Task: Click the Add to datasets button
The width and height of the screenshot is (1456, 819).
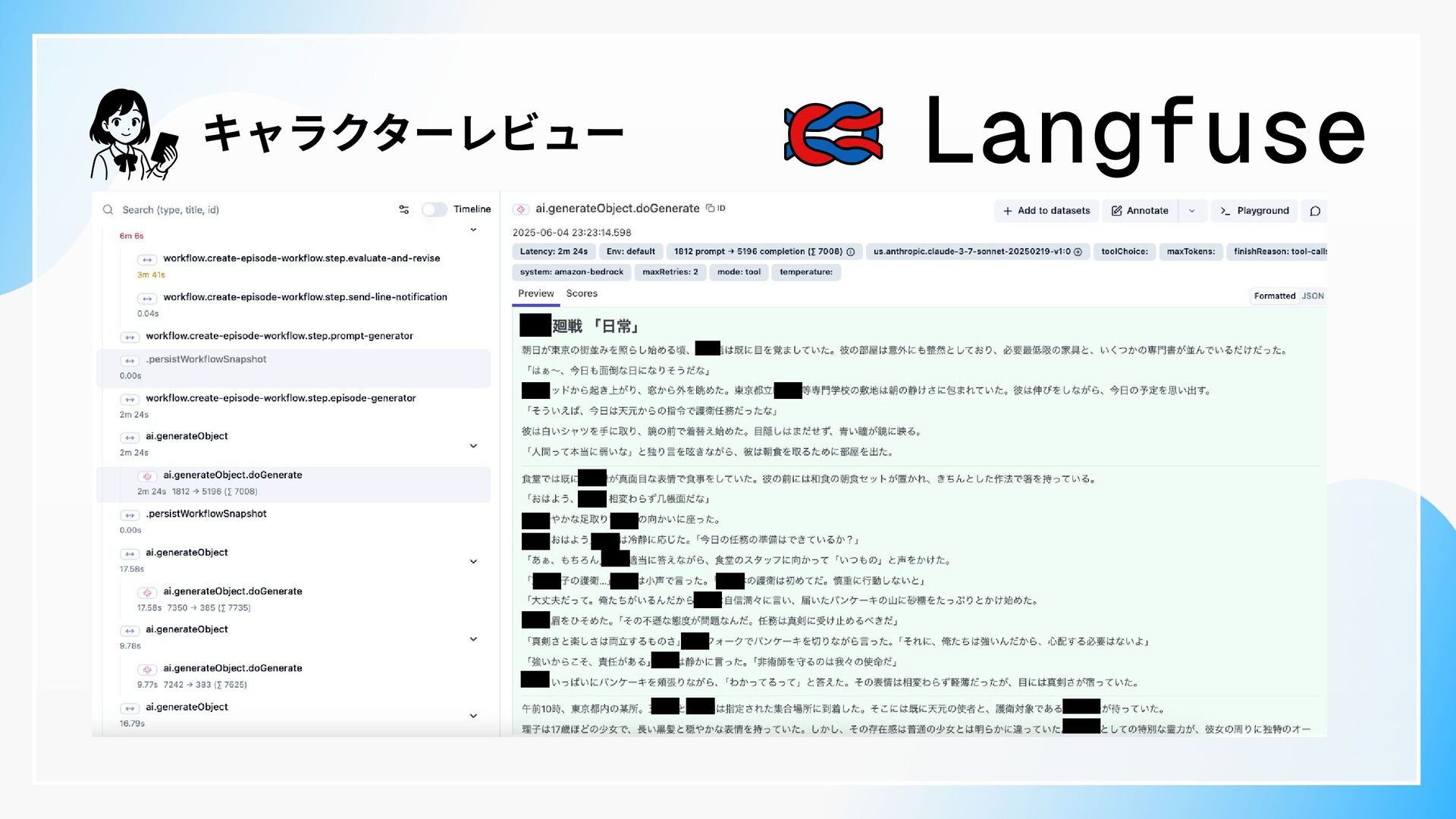Action: click(1046, 211)
